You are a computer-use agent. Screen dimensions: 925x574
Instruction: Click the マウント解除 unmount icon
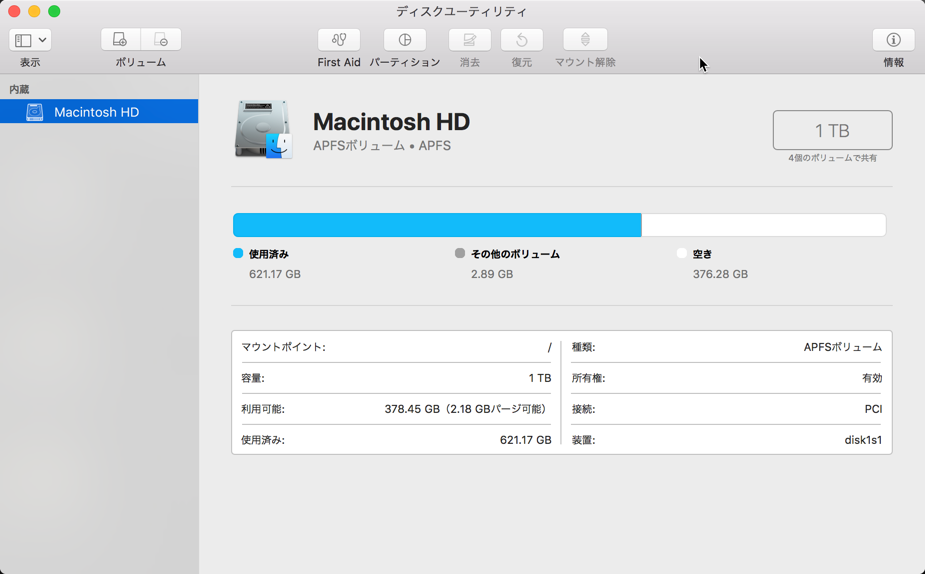point(585,40)
